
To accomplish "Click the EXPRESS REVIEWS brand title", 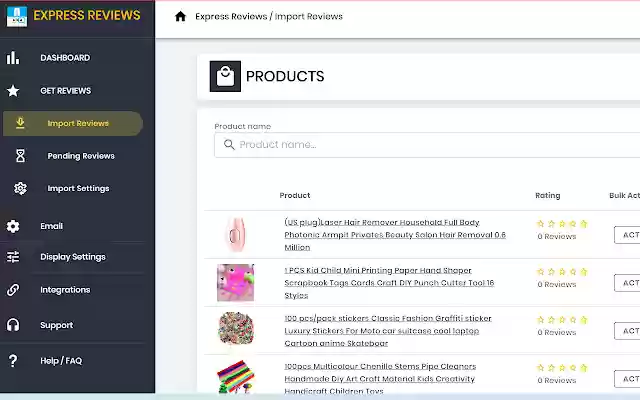I will pyautogui.click(x=87, y=16).
